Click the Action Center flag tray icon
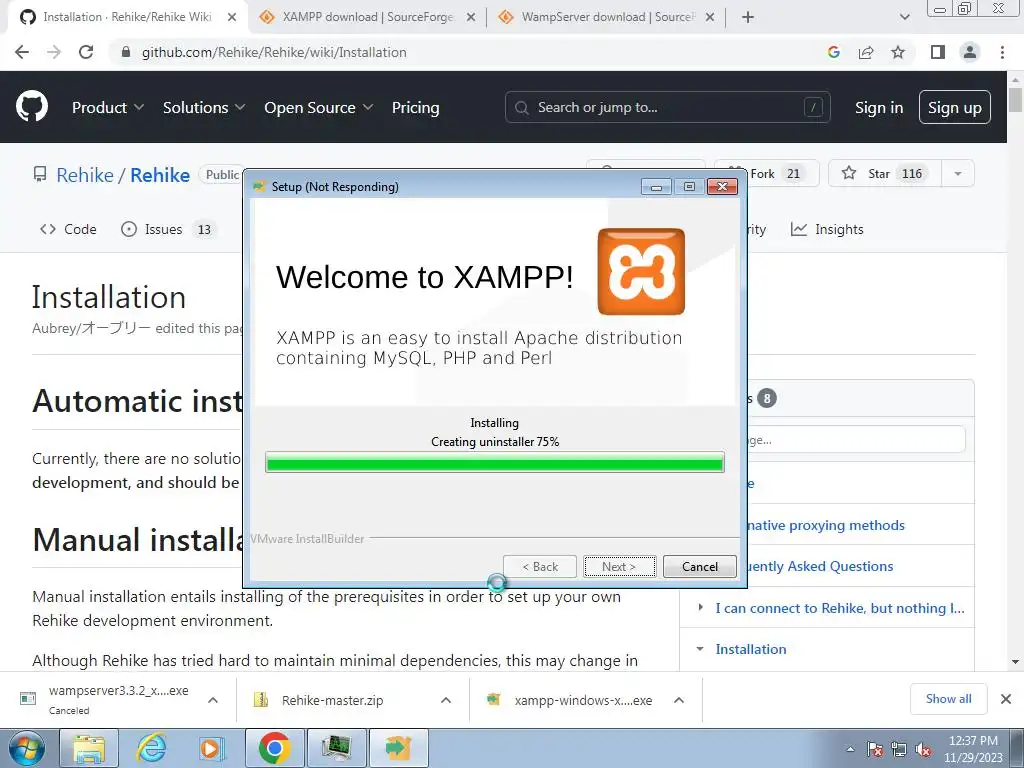 point(875,749)
